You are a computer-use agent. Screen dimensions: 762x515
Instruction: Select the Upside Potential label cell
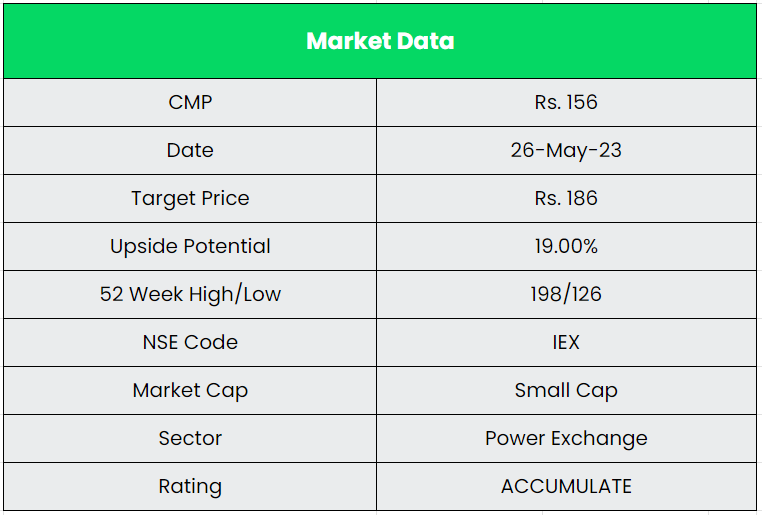click(190, 246)
